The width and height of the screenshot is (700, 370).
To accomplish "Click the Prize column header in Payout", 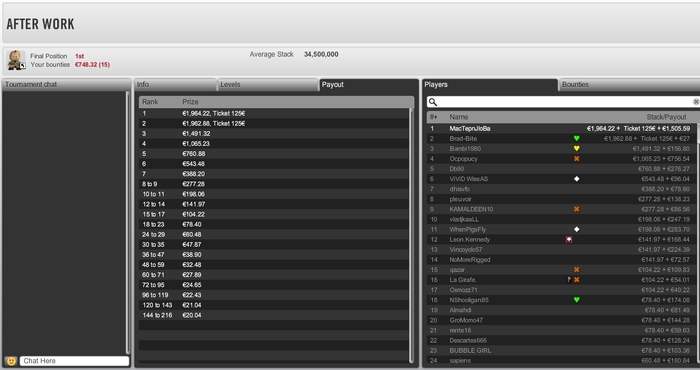I will click(190, 102).
